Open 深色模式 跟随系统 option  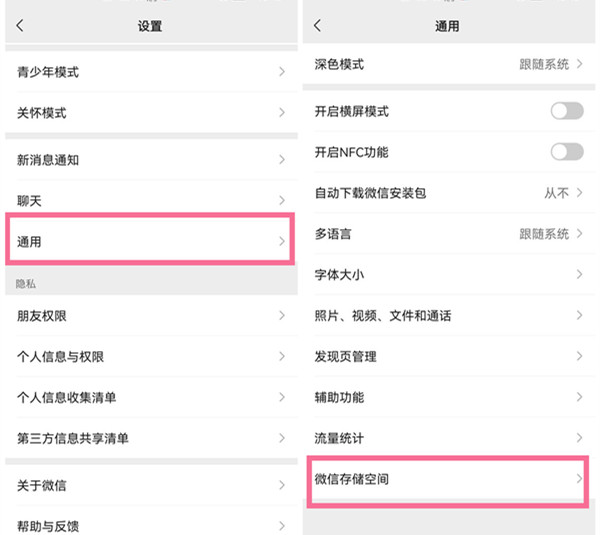pyautogui.click(x=449, y=64)
